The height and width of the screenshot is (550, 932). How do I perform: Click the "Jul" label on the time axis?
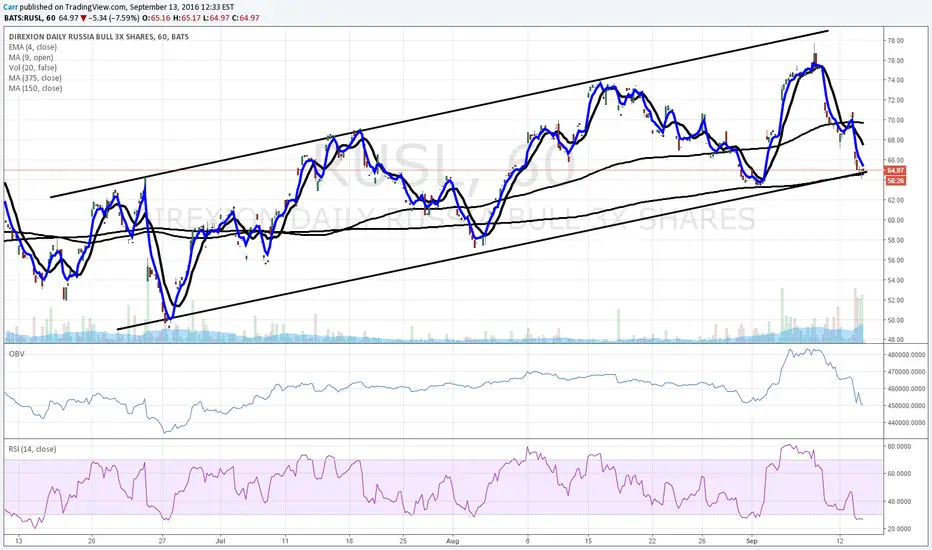click(x=221, y=541)
